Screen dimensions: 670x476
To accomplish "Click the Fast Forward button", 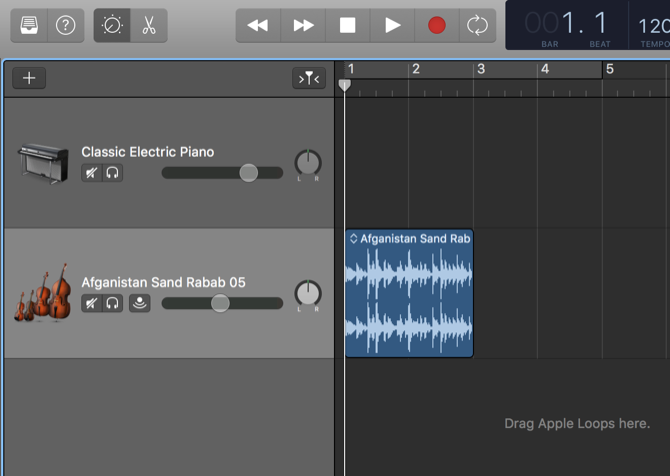I will point(303,25).
